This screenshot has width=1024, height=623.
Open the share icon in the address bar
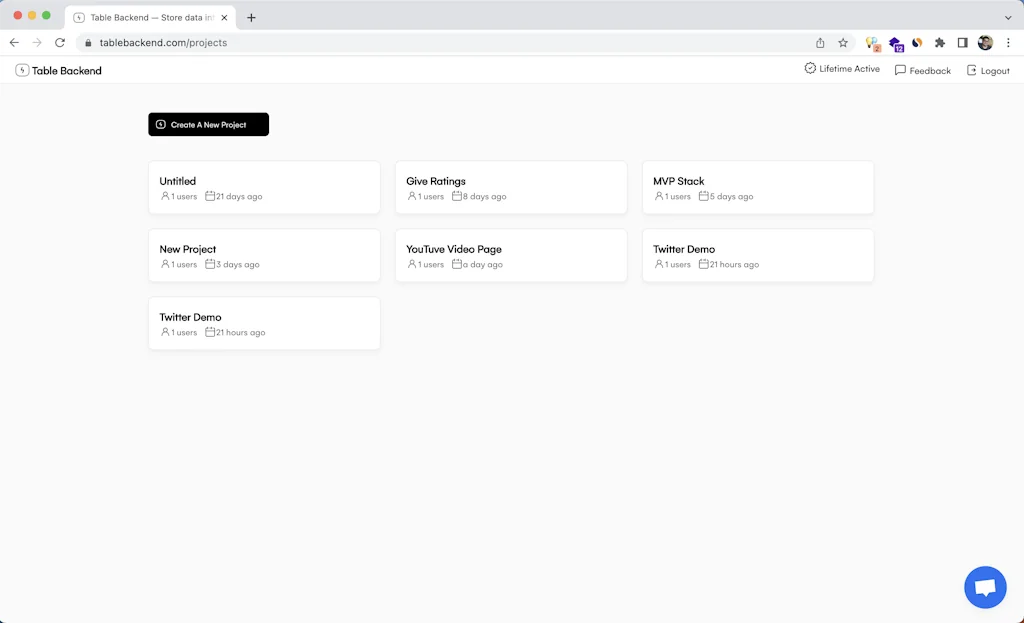819,43
